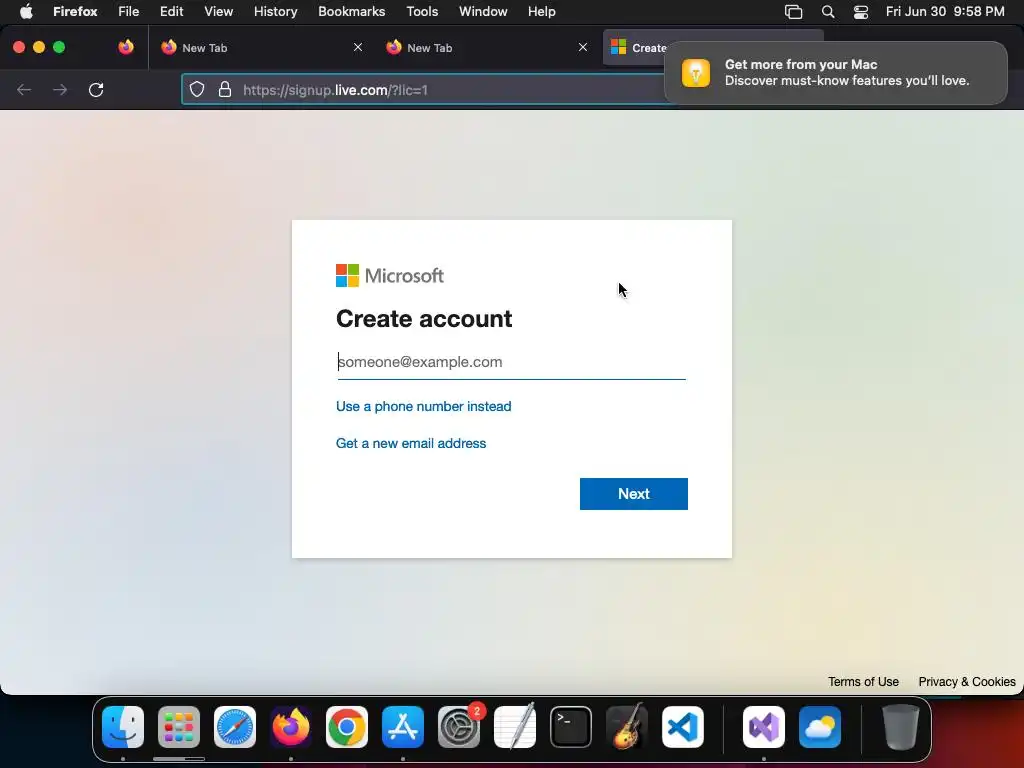Screen dimensions: 1024x768
Task: Open the History menu
Action: pyautogui.click(x=276, y=12)
